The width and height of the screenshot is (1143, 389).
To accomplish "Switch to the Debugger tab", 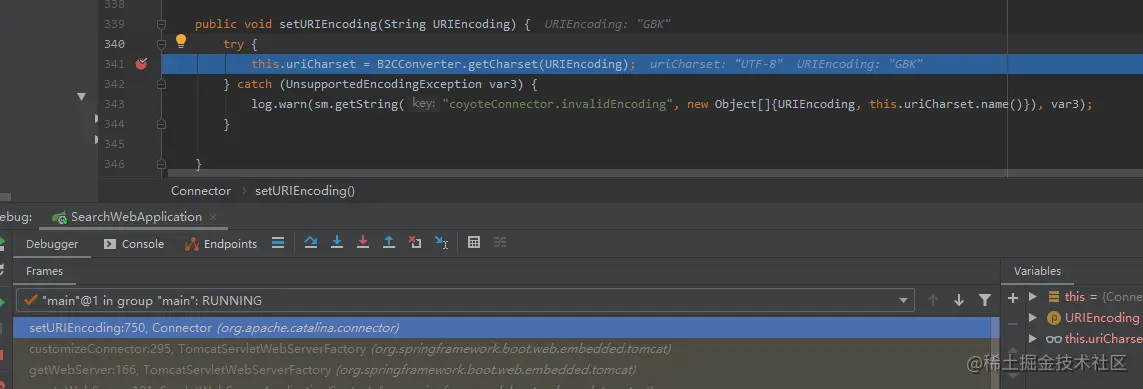I will click(52, 244).
